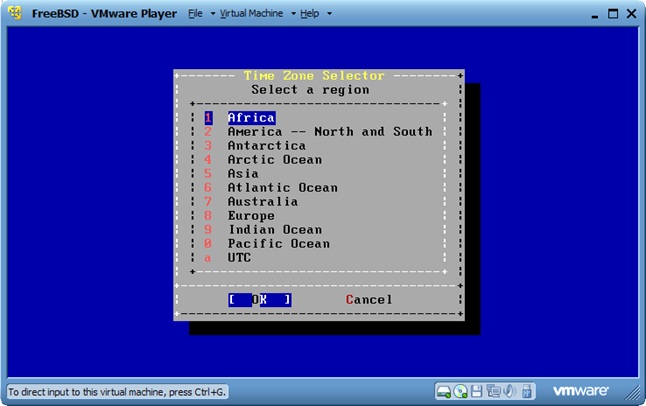
Task: Open the File menu
Action: click(198, 14)
